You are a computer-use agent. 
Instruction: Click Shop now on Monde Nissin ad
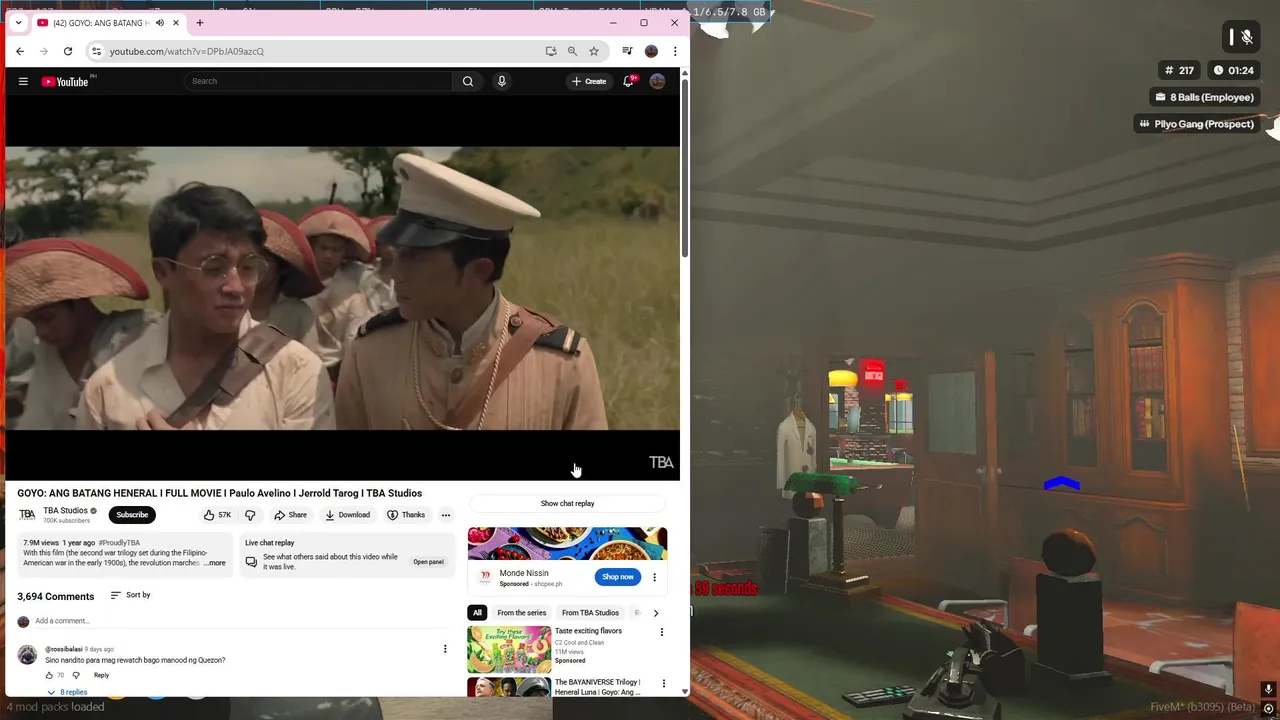[x=617, y=577]
